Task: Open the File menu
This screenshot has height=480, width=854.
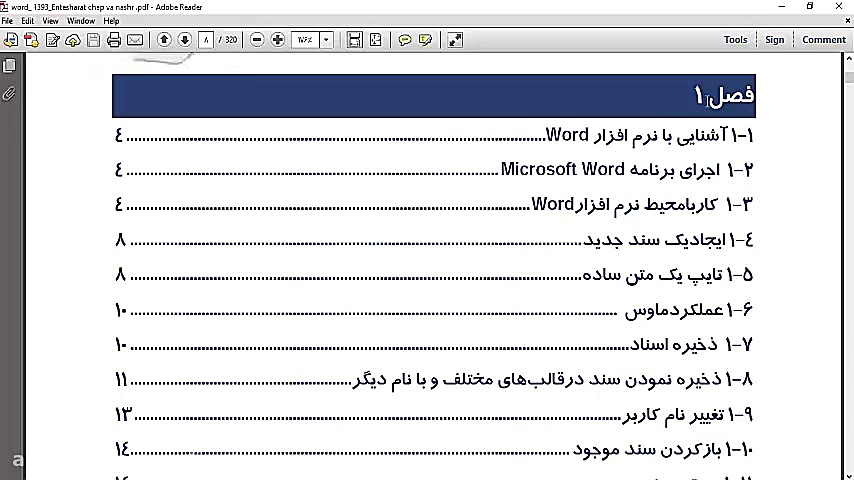Action: (x=7, y=21)
